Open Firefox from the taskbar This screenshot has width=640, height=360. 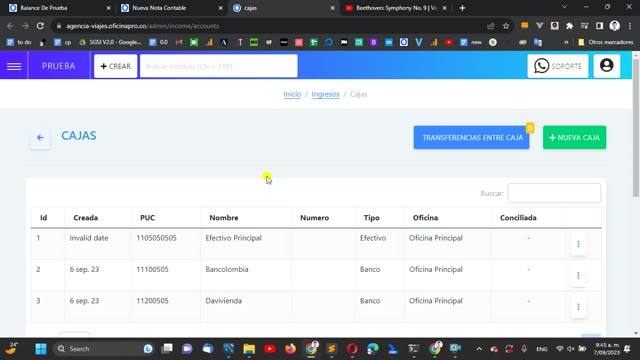pyautogui.click(x=290, y=349)
